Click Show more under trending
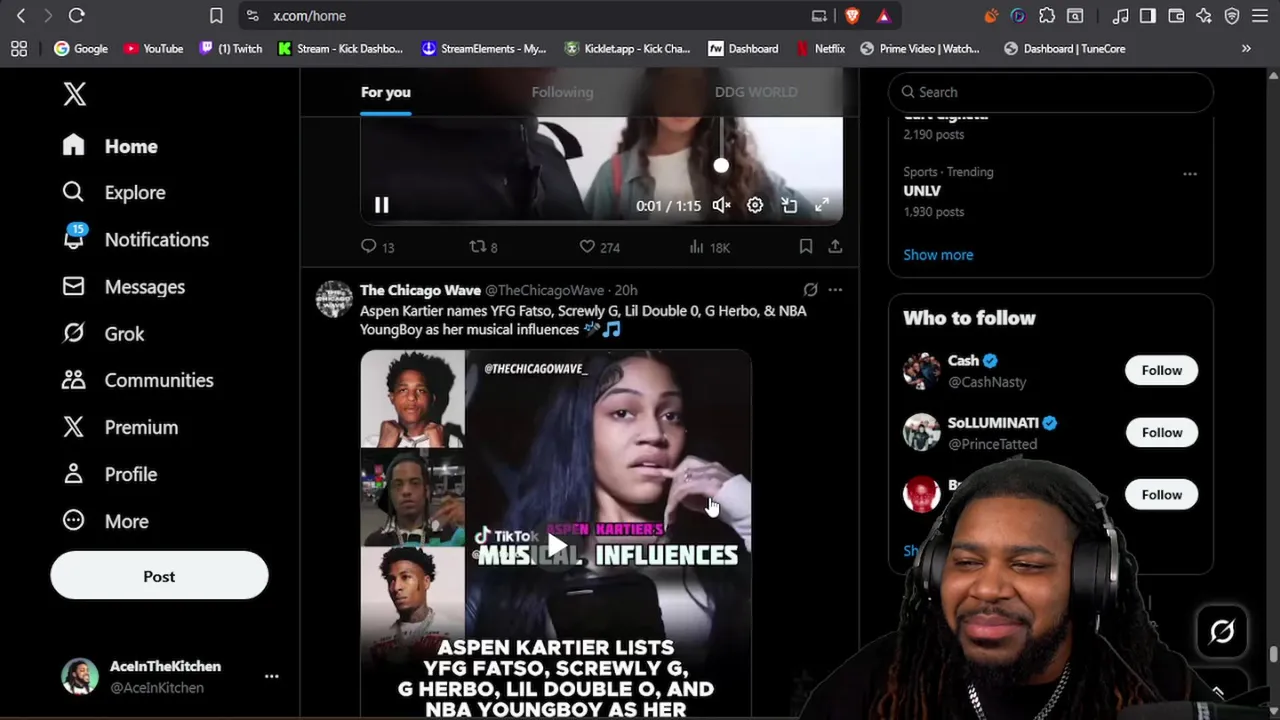 pos(938,255)
